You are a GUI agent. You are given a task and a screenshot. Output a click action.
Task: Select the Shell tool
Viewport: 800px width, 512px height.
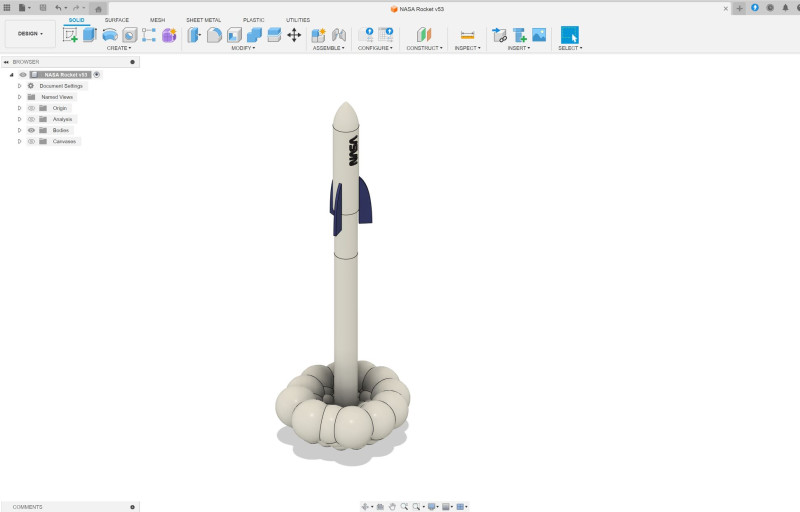point(234,35)
